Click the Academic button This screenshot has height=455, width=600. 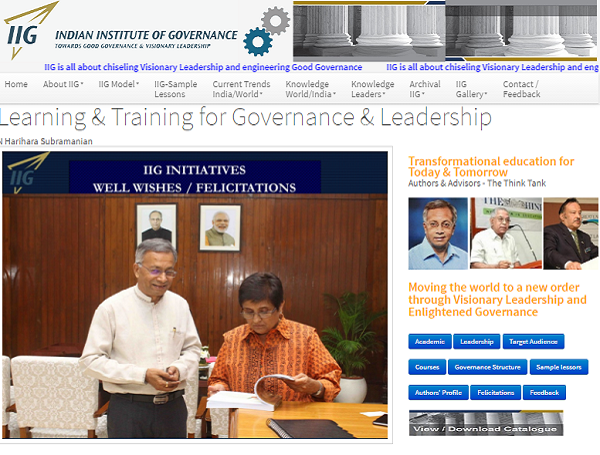click(x=430, y=341)
